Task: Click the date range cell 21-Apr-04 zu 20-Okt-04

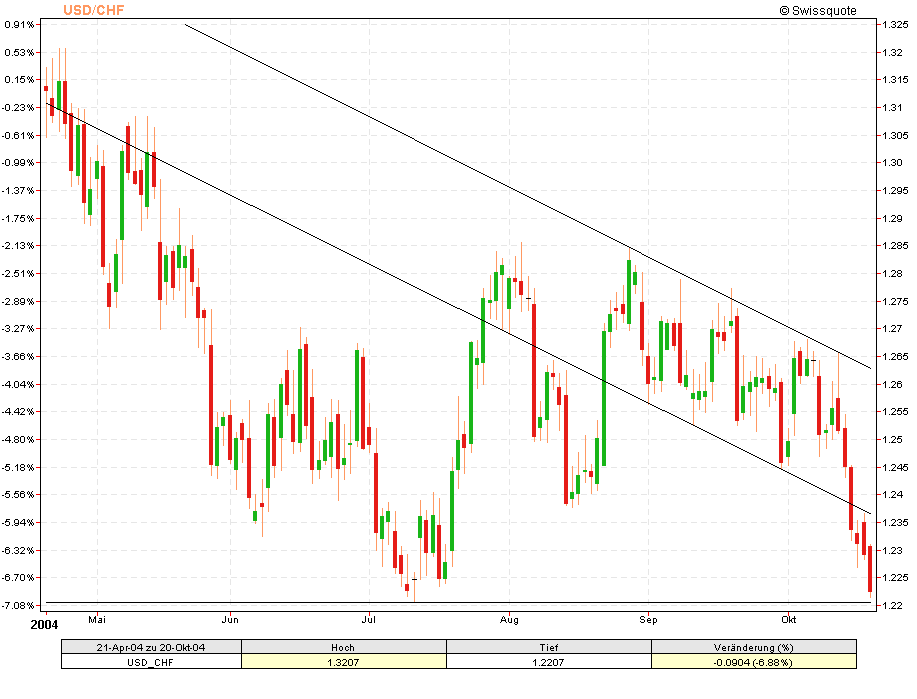Action: pyautogui.click(x=151, y=648)
